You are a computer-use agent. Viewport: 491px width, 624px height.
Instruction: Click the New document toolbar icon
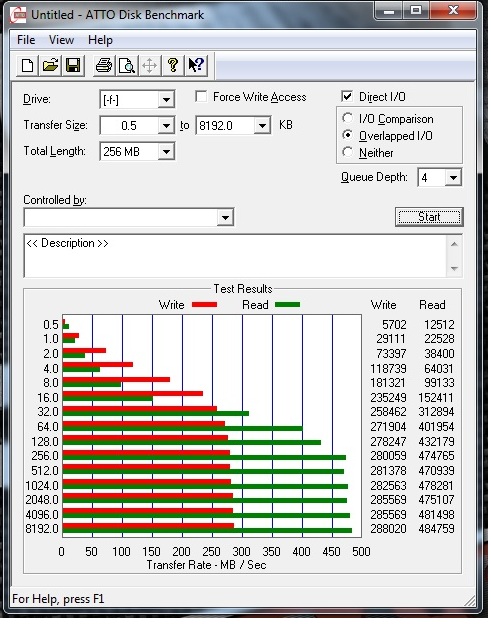27,65
